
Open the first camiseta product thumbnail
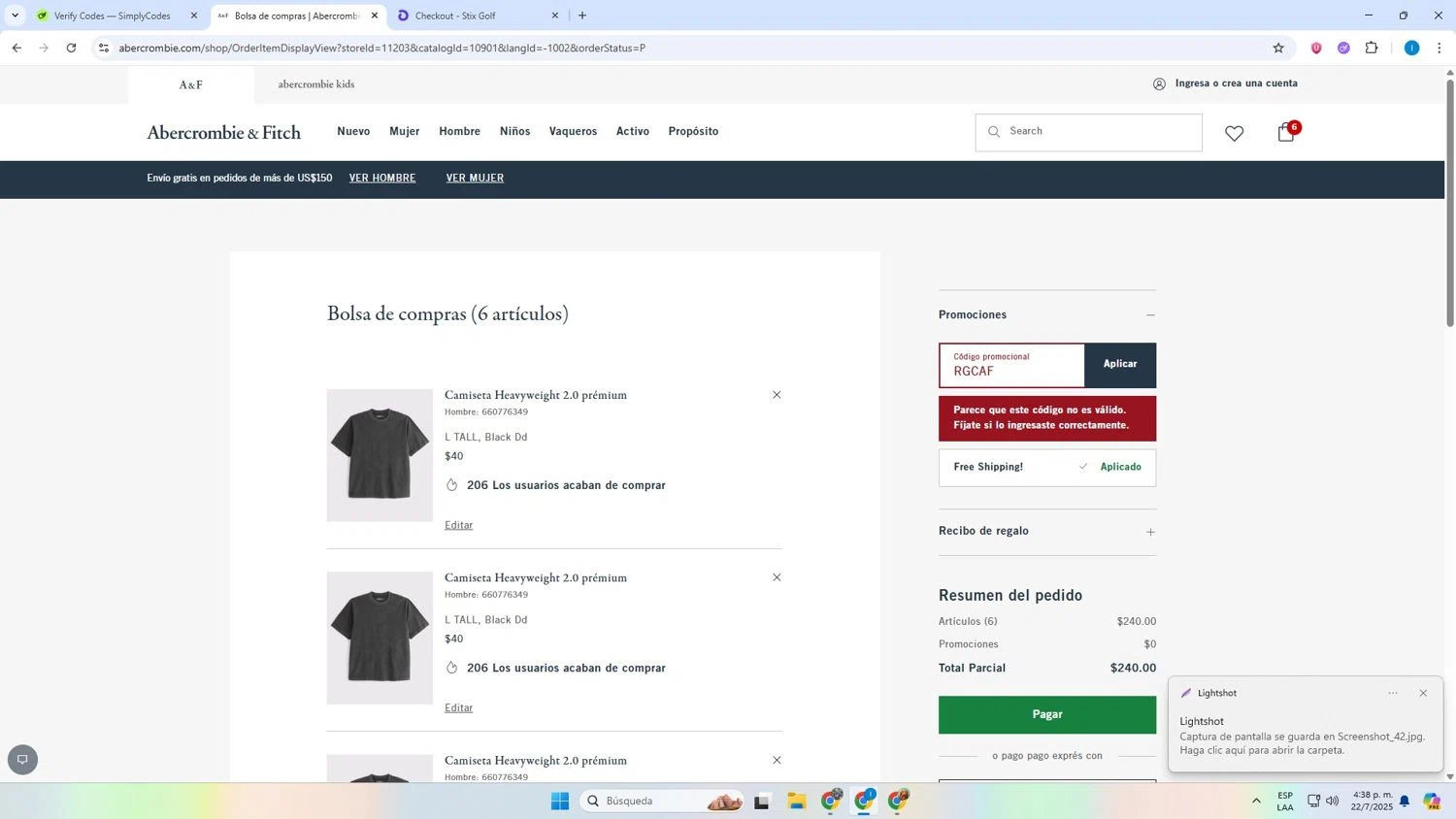[x=380, y=455]
